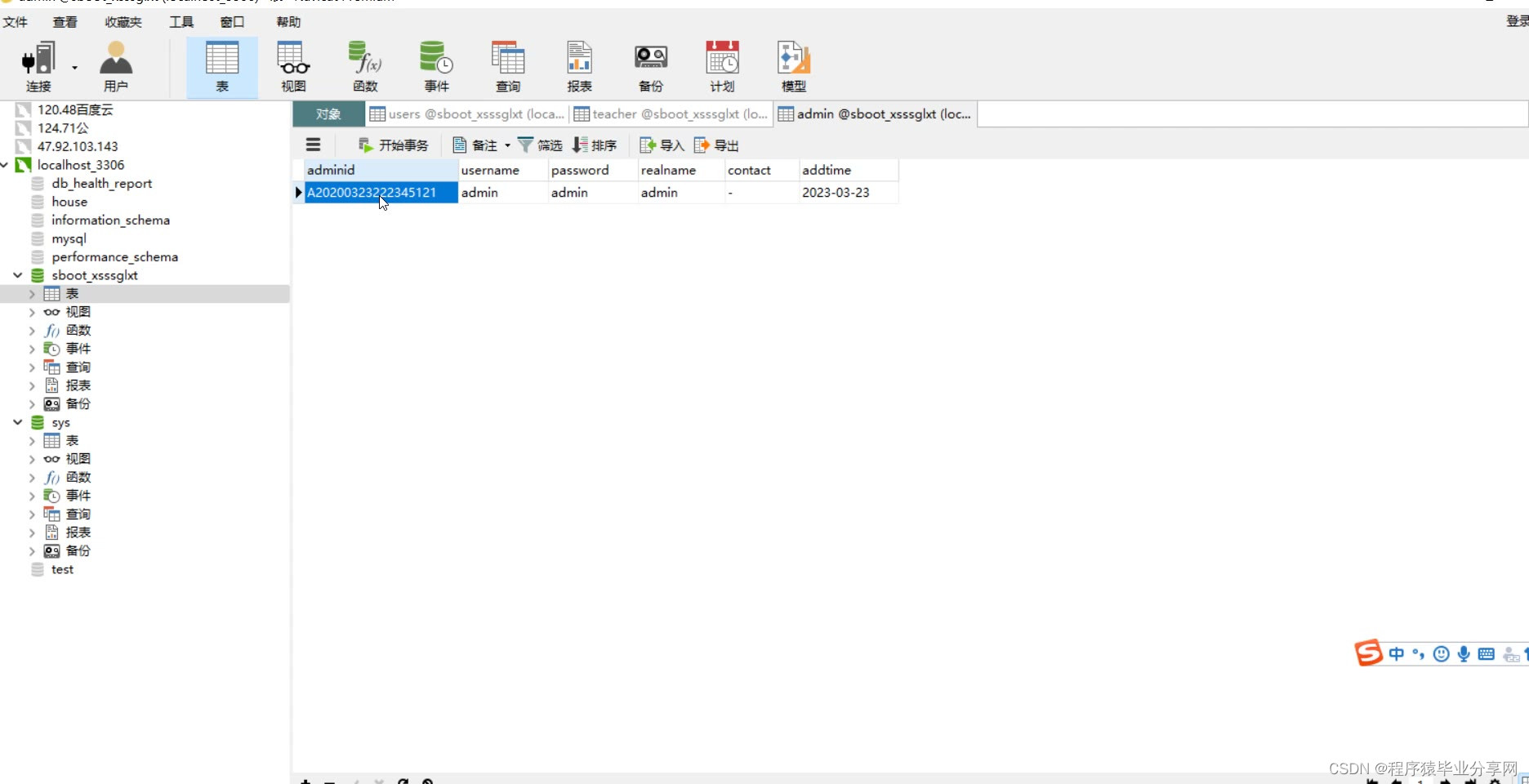1529x784 pixels.
Task: Select 120.48百度云 connection
Action: coord(75,109)
